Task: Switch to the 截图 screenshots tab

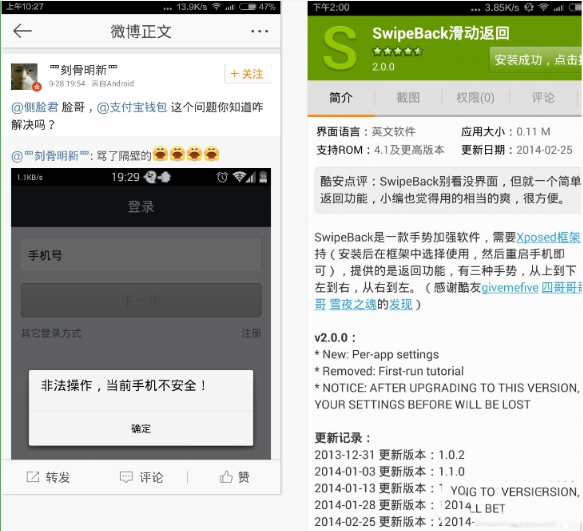Action: [408, 98]
